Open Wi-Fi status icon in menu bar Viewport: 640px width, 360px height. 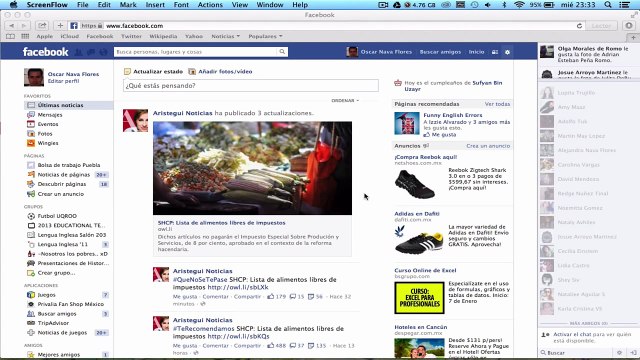tap(519, 5)
